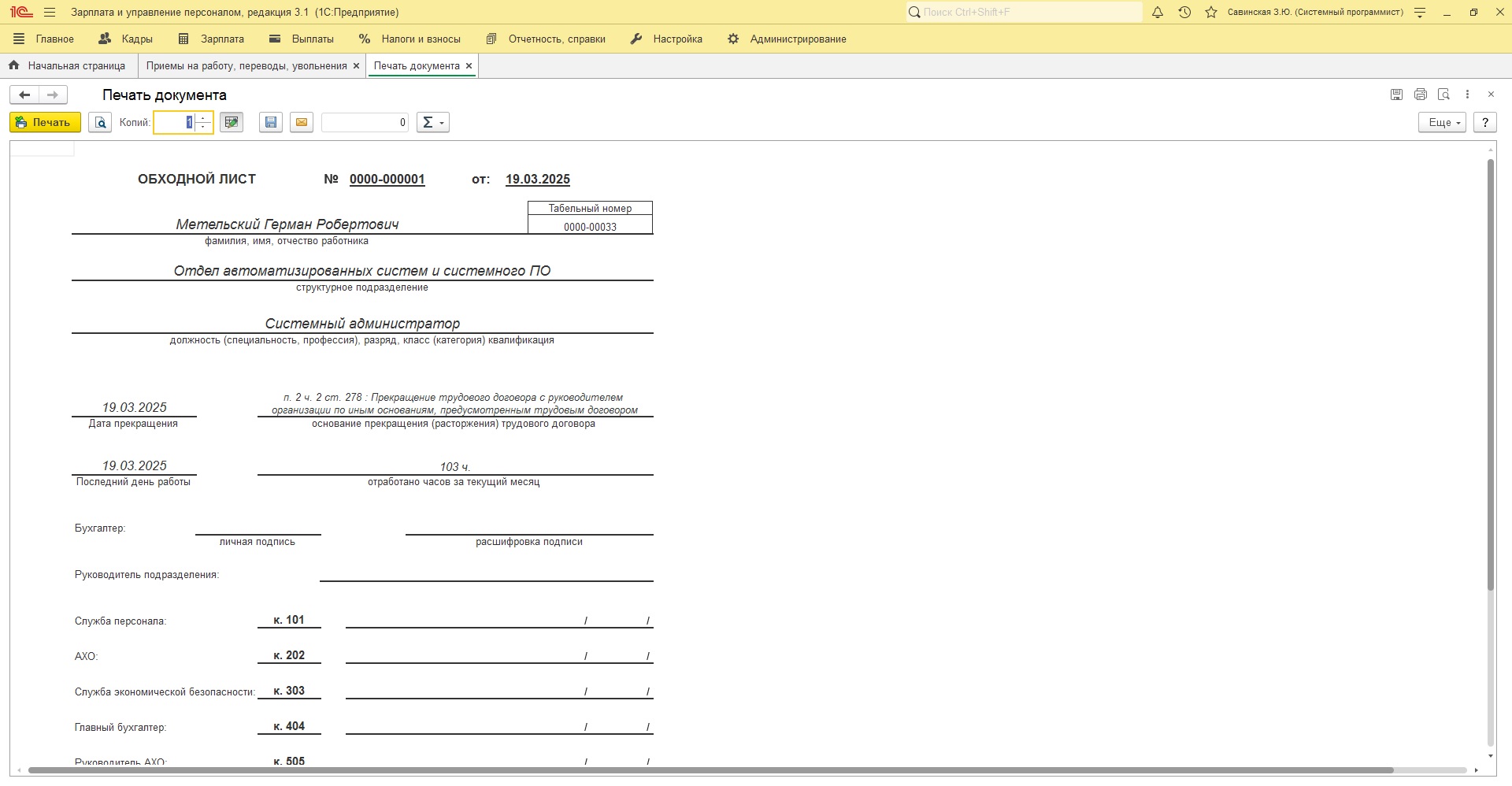Click room cell к. 101

(289, 620)
